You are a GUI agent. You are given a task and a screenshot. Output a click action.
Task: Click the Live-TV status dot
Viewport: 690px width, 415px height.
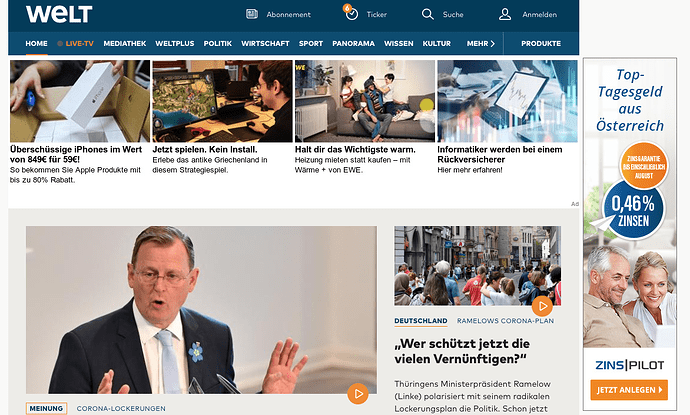click(60, 44)
